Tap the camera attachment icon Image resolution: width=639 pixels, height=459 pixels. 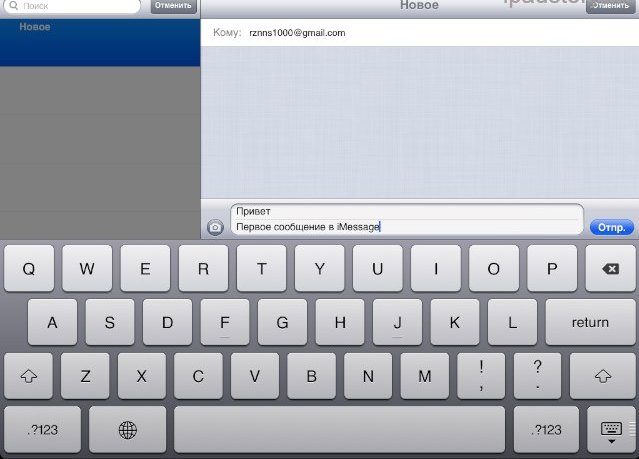pyautogui.click(x=215, y=227)
